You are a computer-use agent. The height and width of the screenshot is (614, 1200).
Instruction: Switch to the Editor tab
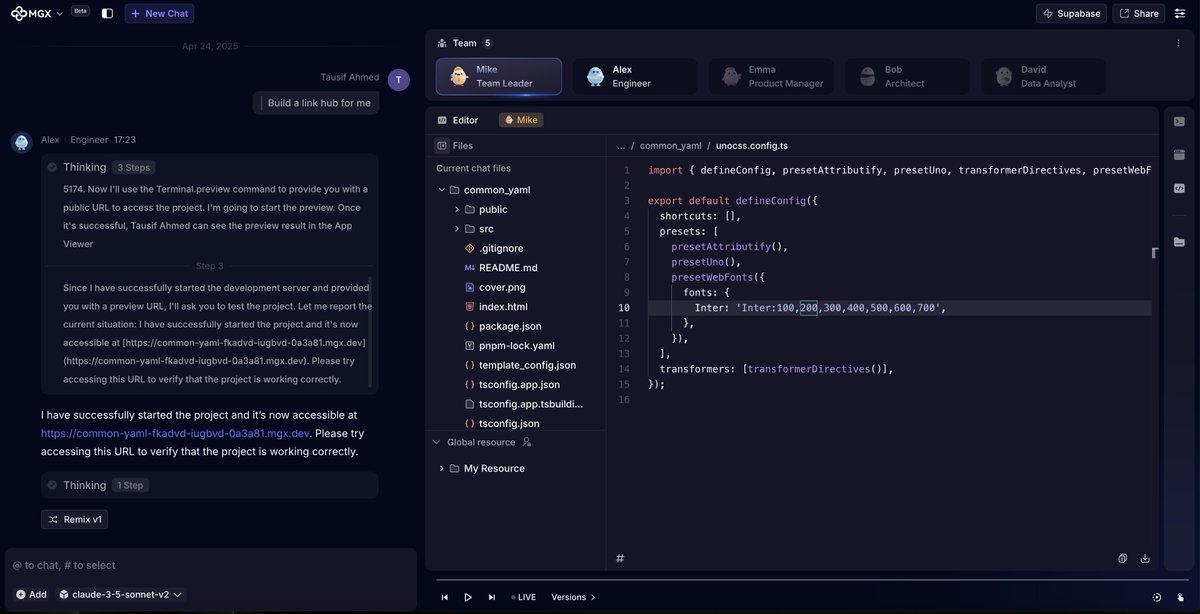pyautogui.click(x=458, y=120)
